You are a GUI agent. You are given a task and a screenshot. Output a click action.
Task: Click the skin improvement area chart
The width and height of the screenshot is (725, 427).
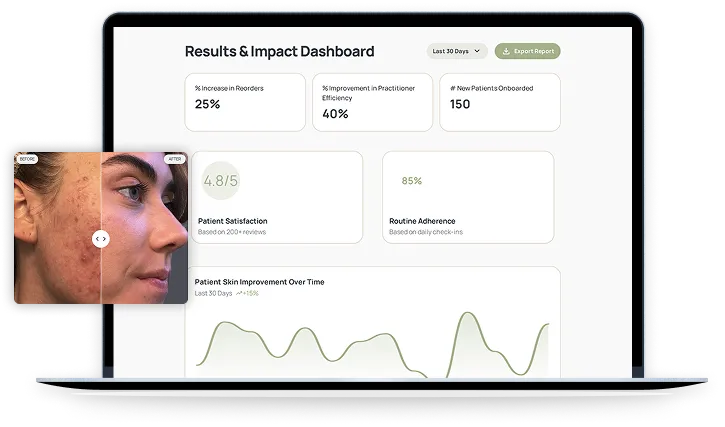[x=372, y=345]
